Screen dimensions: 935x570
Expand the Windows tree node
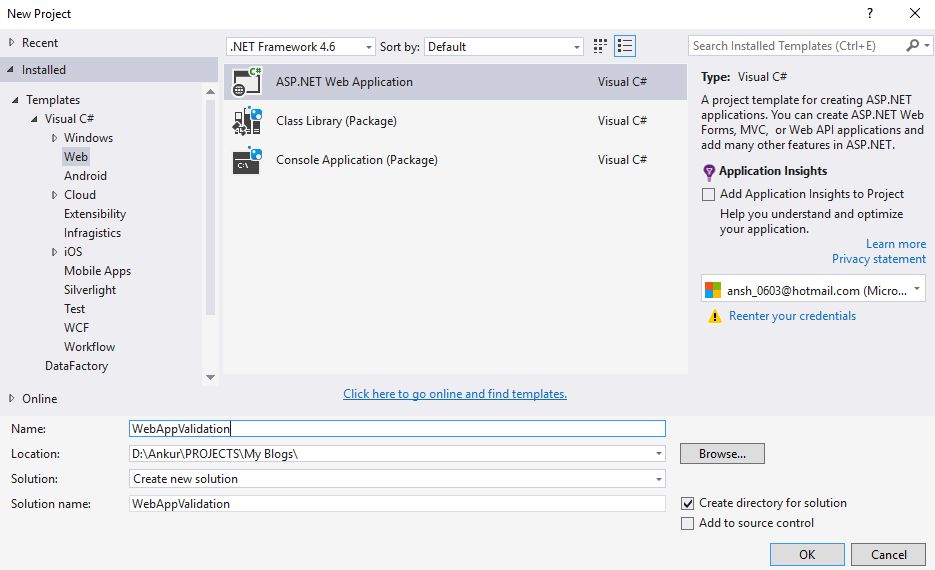[x=54, y=138]
